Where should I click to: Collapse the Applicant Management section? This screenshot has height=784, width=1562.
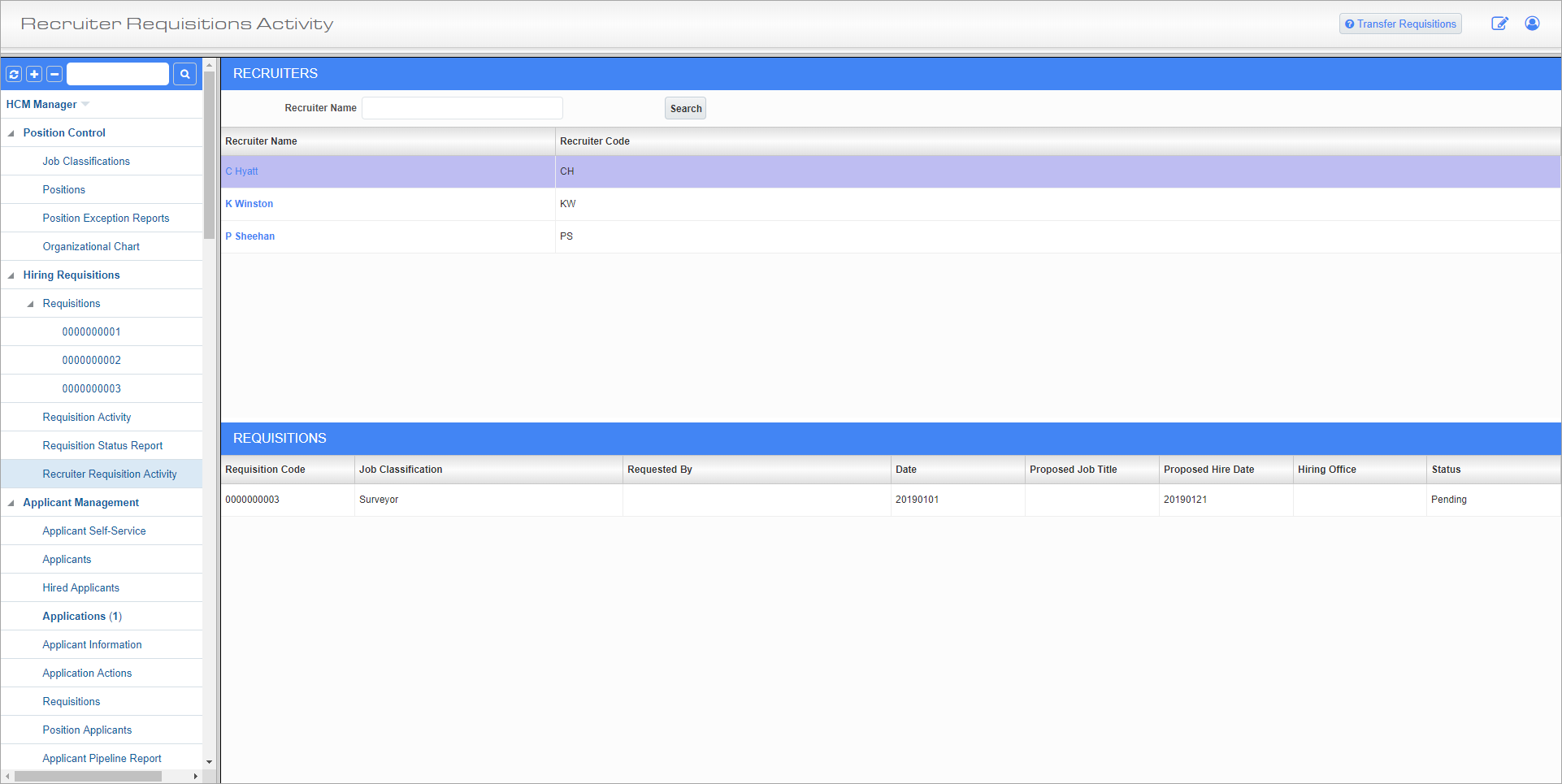[11, 503]
